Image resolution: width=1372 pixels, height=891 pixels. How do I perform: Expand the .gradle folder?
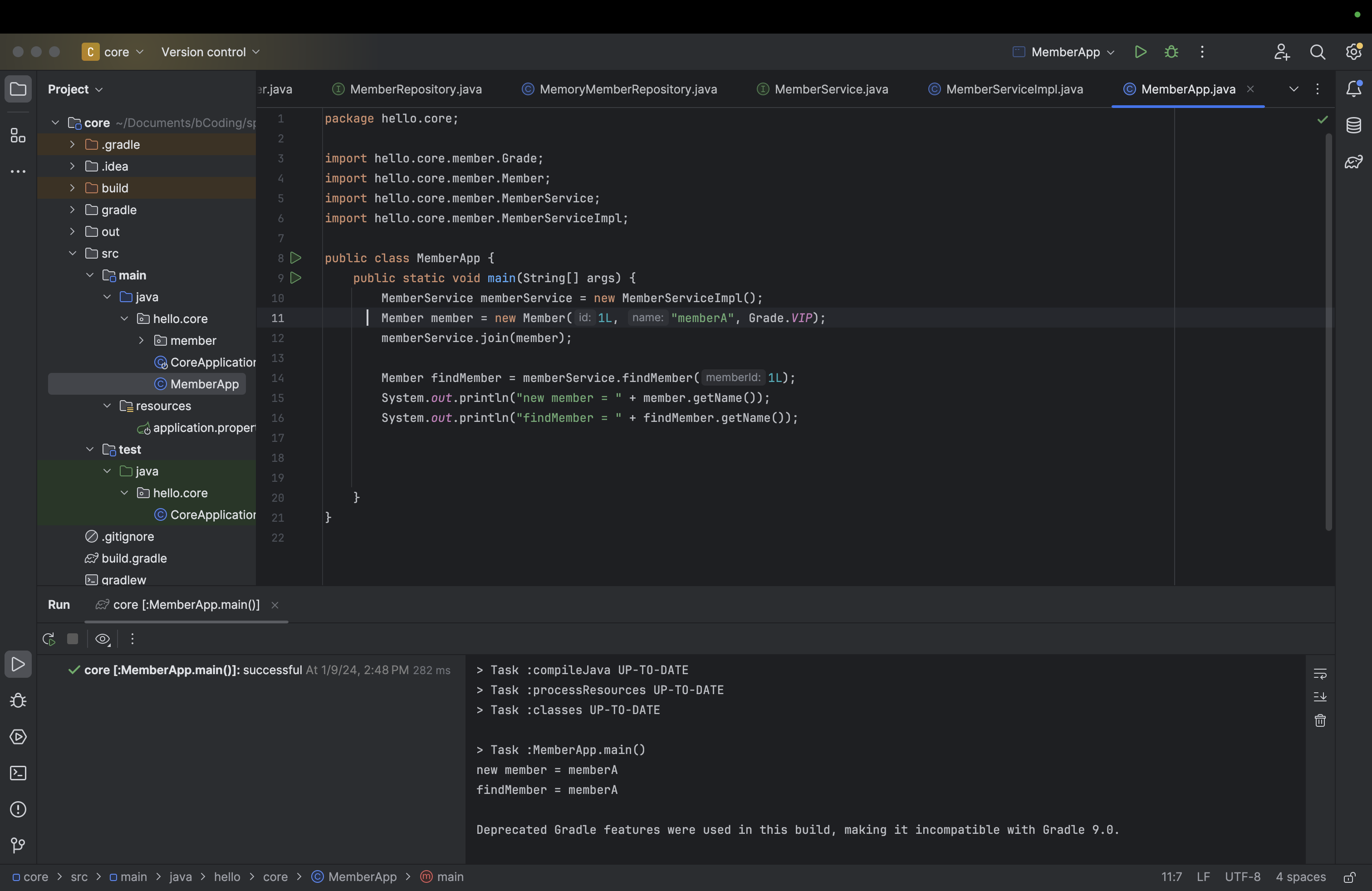pos(72,144)
